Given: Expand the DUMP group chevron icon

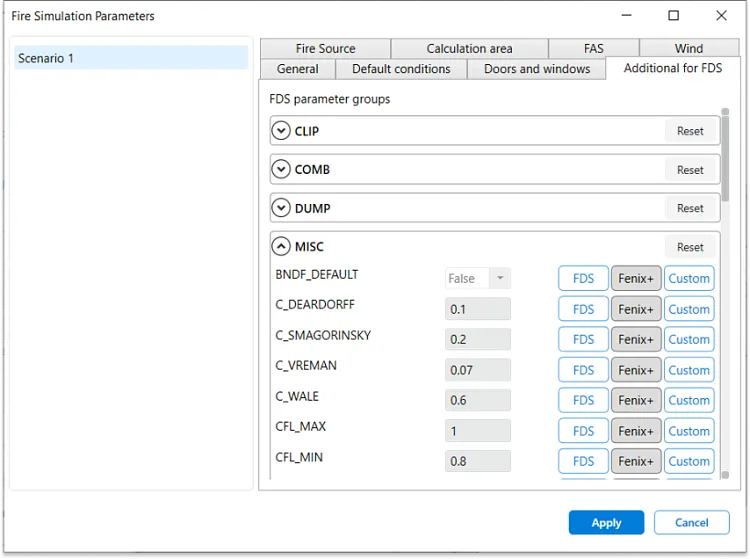Looking at the screenshot, I should [x=281, y=208].
